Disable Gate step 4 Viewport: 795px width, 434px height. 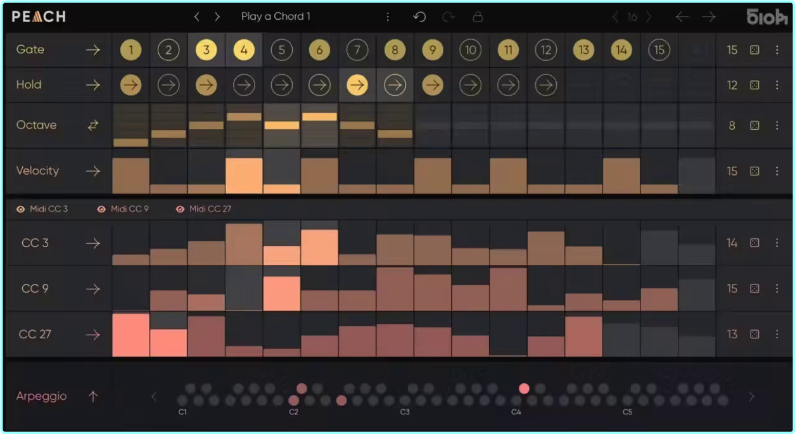coord(244,50)
